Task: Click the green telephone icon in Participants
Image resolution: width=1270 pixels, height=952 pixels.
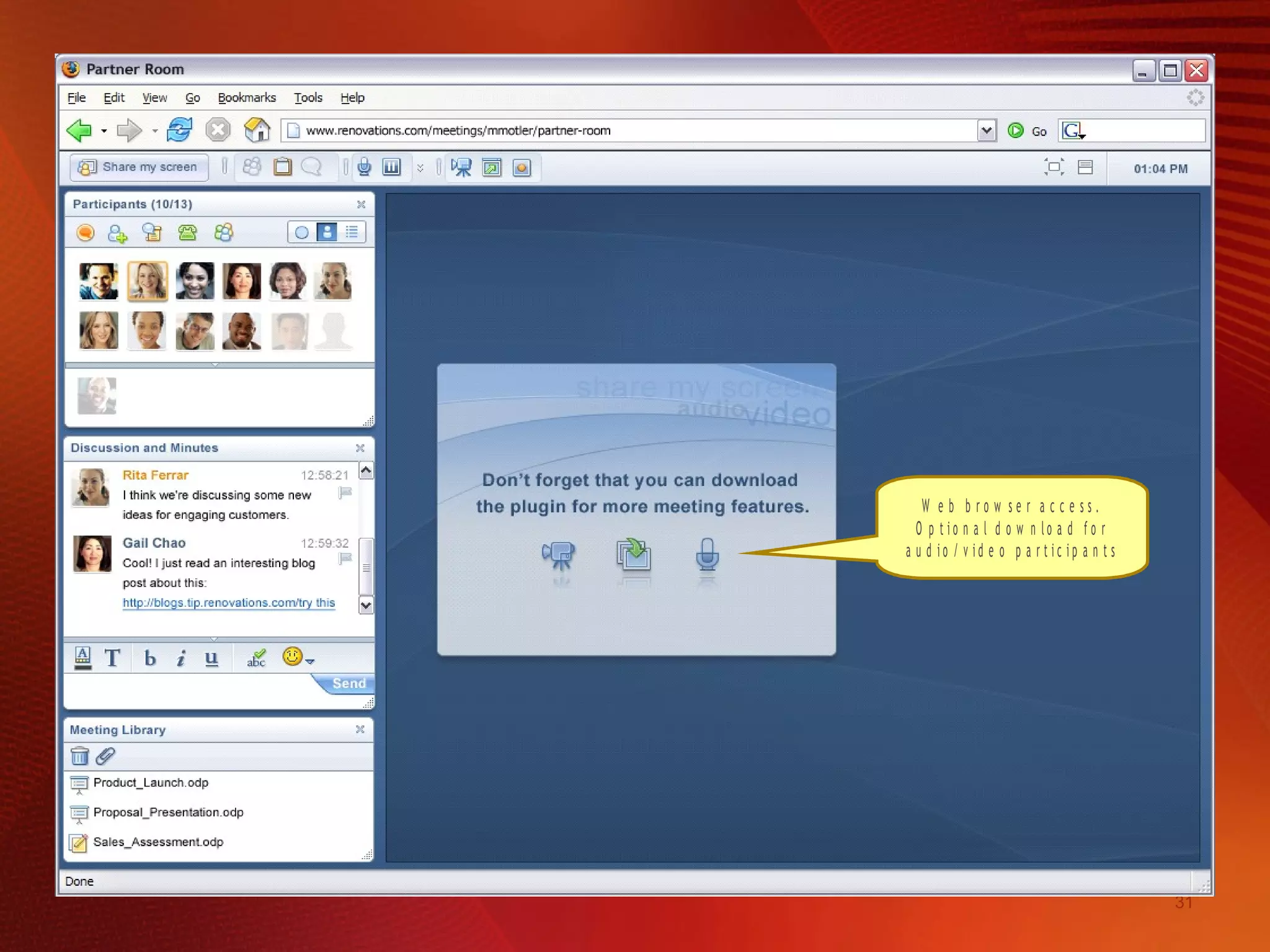Action: pyautogui.click(x=187, y=233)
